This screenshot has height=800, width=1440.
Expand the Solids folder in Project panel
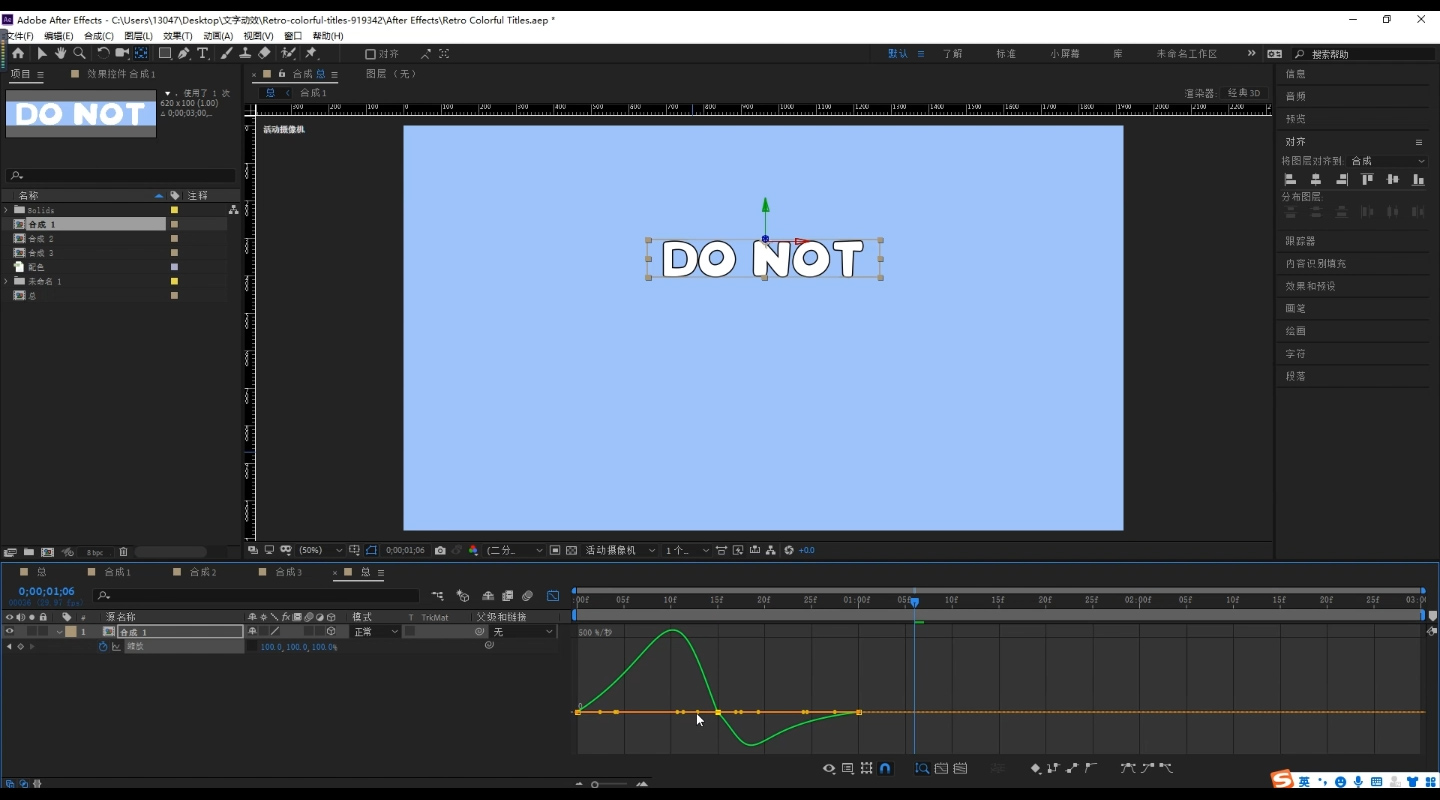[x=6, y=210]
